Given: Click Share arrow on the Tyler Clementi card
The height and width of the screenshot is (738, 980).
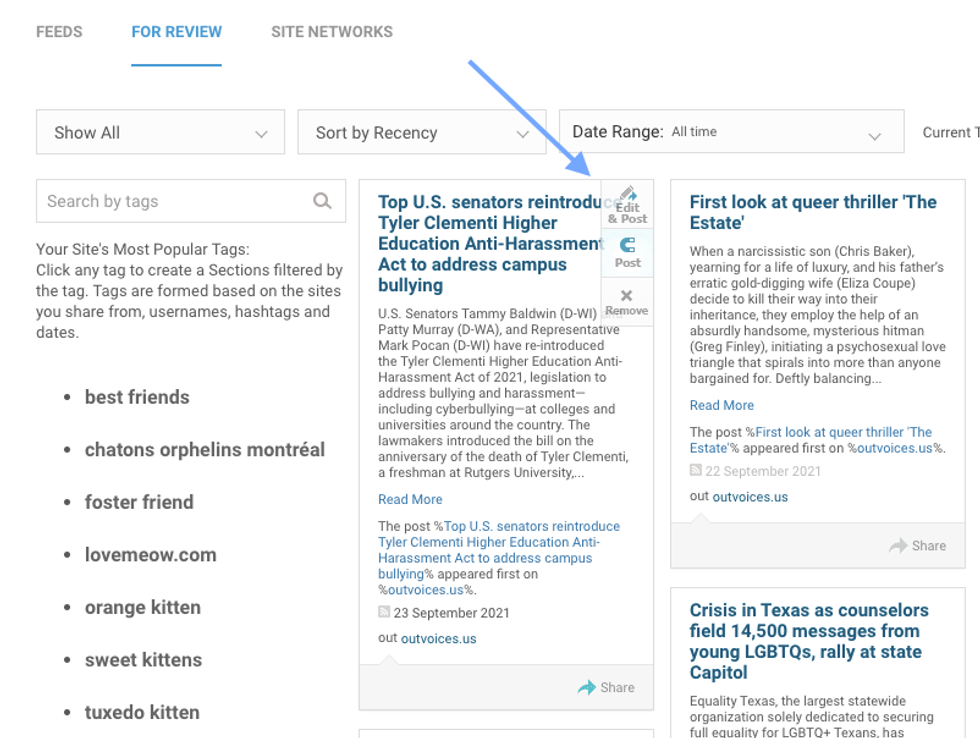Looking at the screenshot, I should pyautogui.click(x=587, y=687).
